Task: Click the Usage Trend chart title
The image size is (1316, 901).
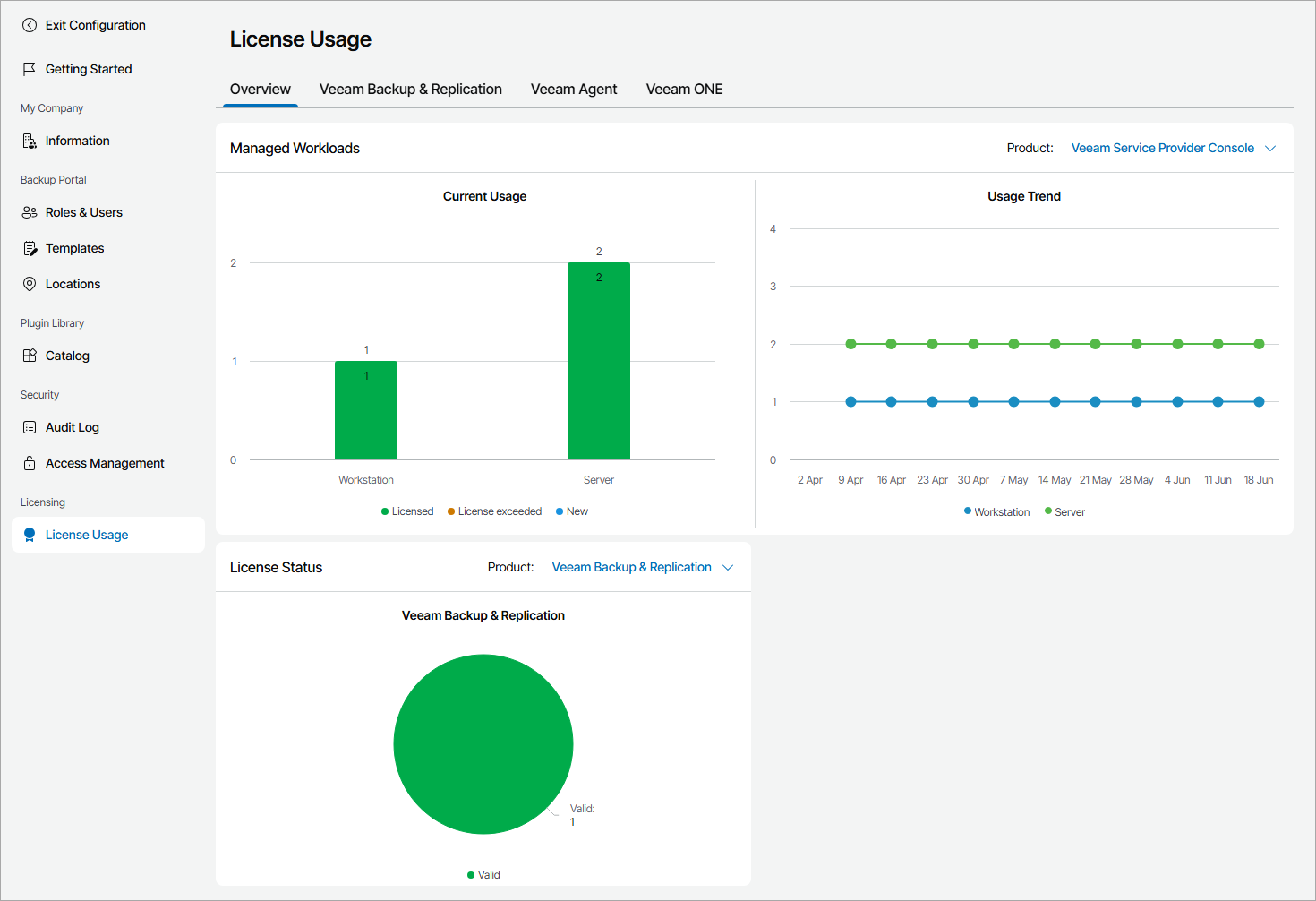Action: [x=1024, y=196]
